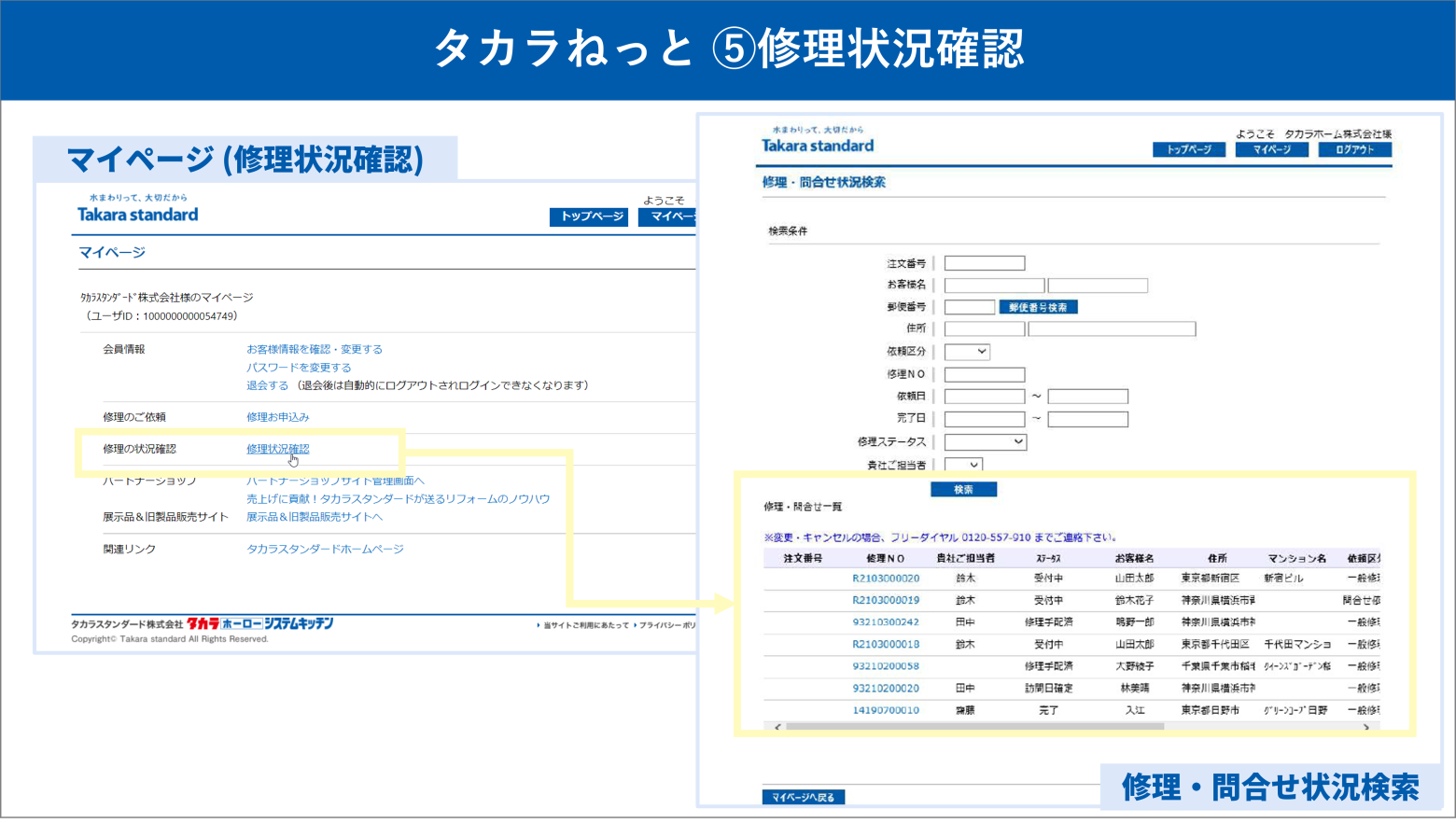Click the ステータス column header
The height and width of the screenshot is (823, 1456).
click(x=1048, y=558)
